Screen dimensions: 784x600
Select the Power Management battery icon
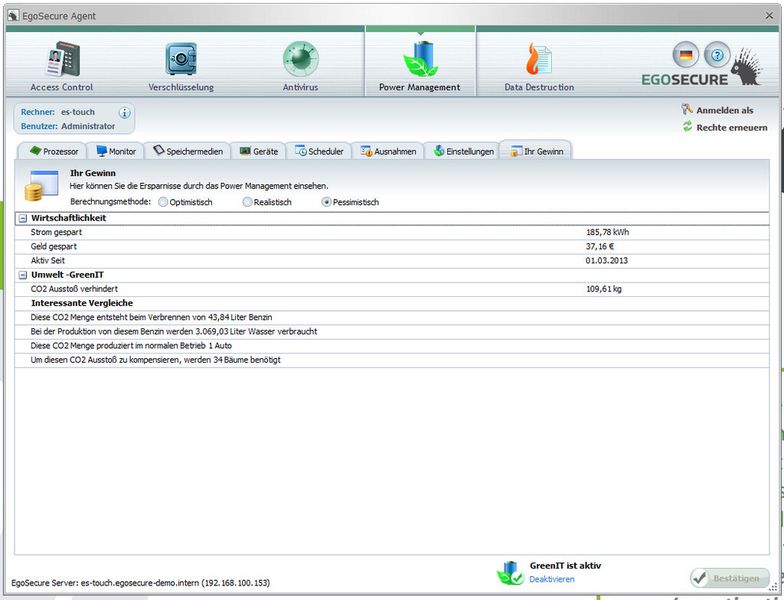click(420, 59)
